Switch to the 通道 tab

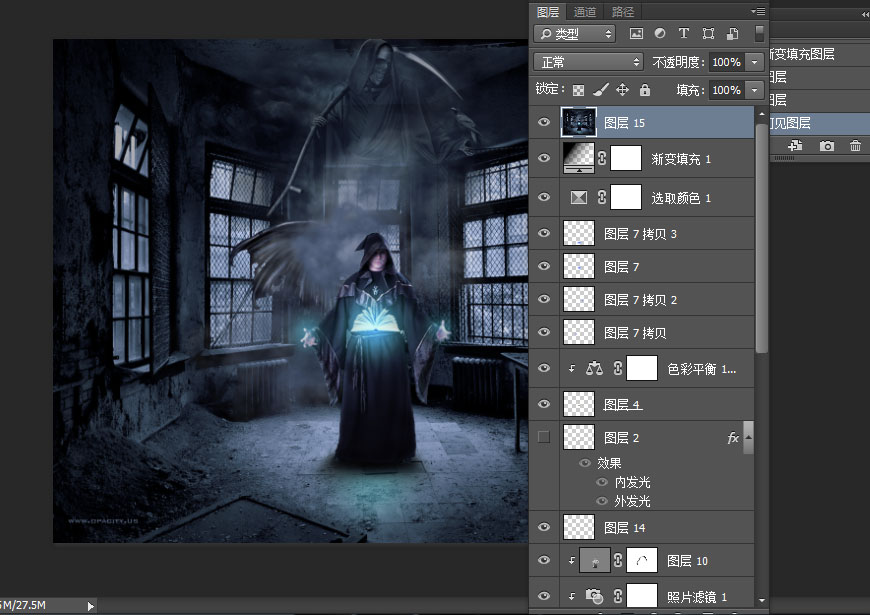[585, 12]
